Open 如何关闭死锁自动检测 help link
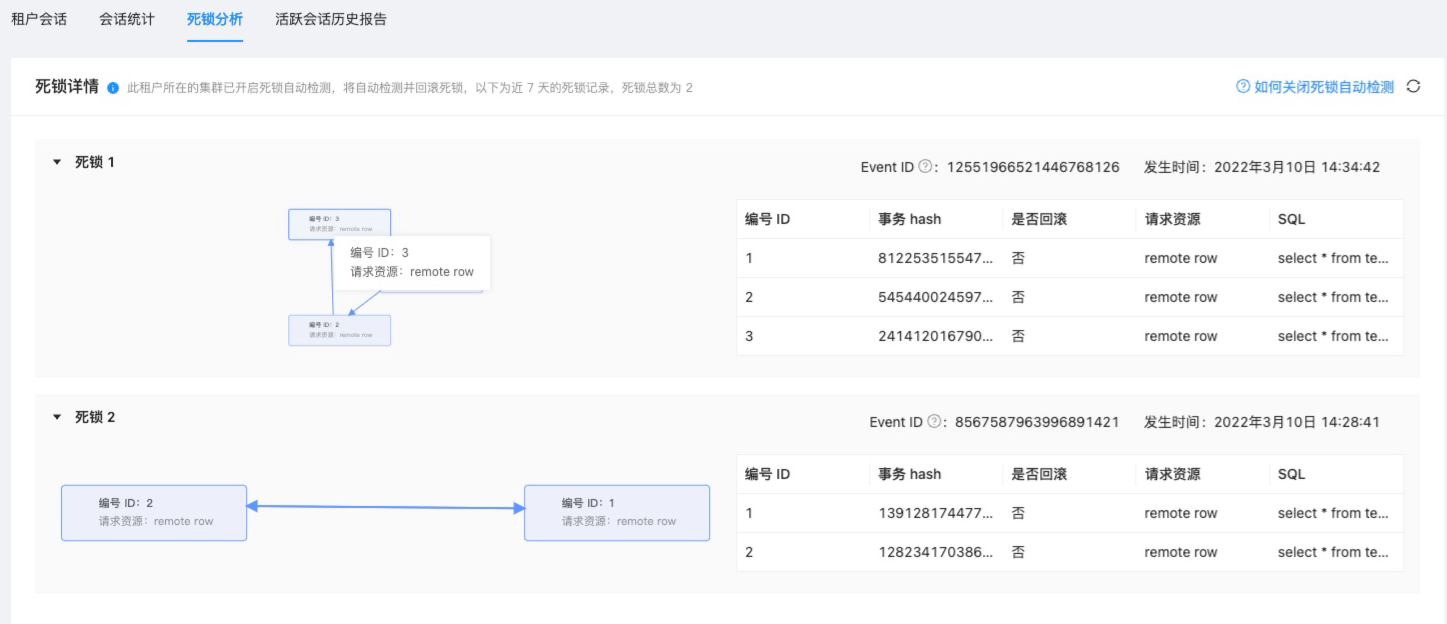The image size is (1447, 624). [1315, 87]
